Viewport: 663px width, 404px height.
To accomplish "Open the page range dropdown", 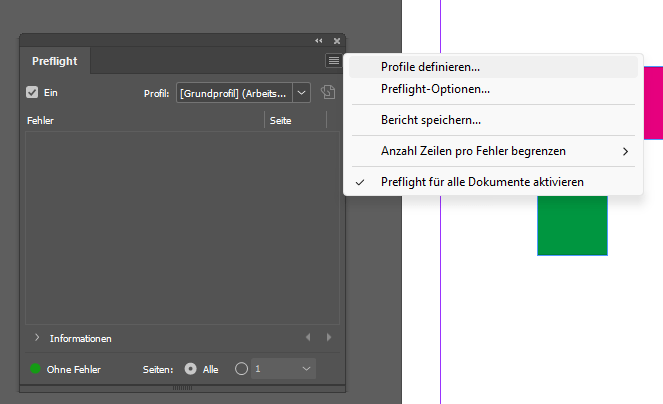I will (x=306, y=369).
